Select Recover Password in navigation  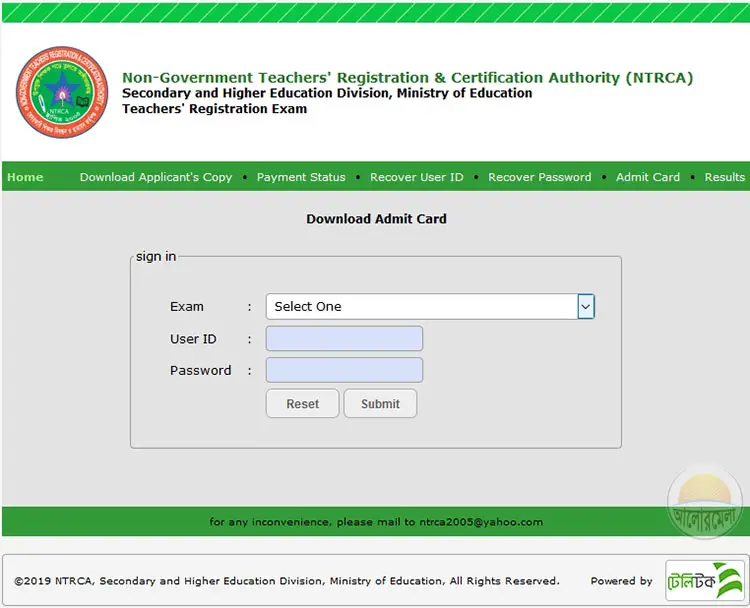(540, 177)
